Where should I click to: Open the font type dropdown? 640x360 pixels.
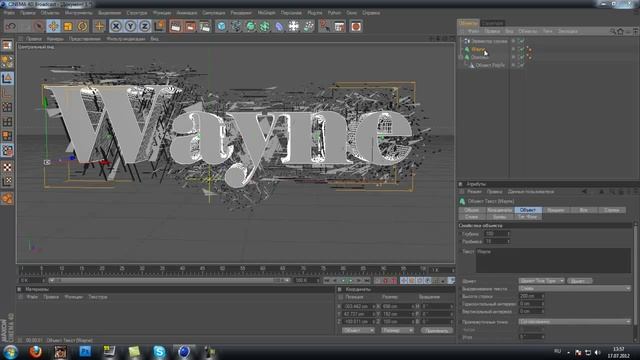(x=541, y=281)
